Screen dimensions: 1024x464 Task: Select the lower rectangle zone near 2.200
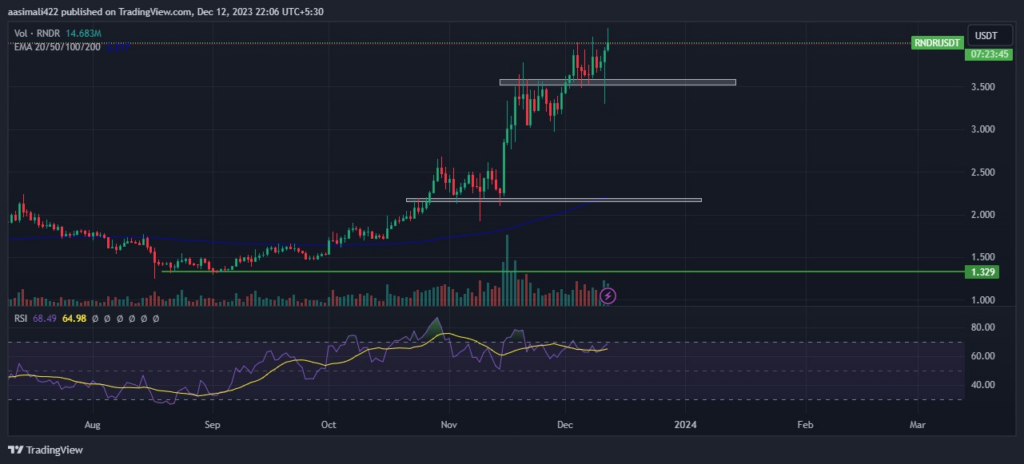click(554, 200)
